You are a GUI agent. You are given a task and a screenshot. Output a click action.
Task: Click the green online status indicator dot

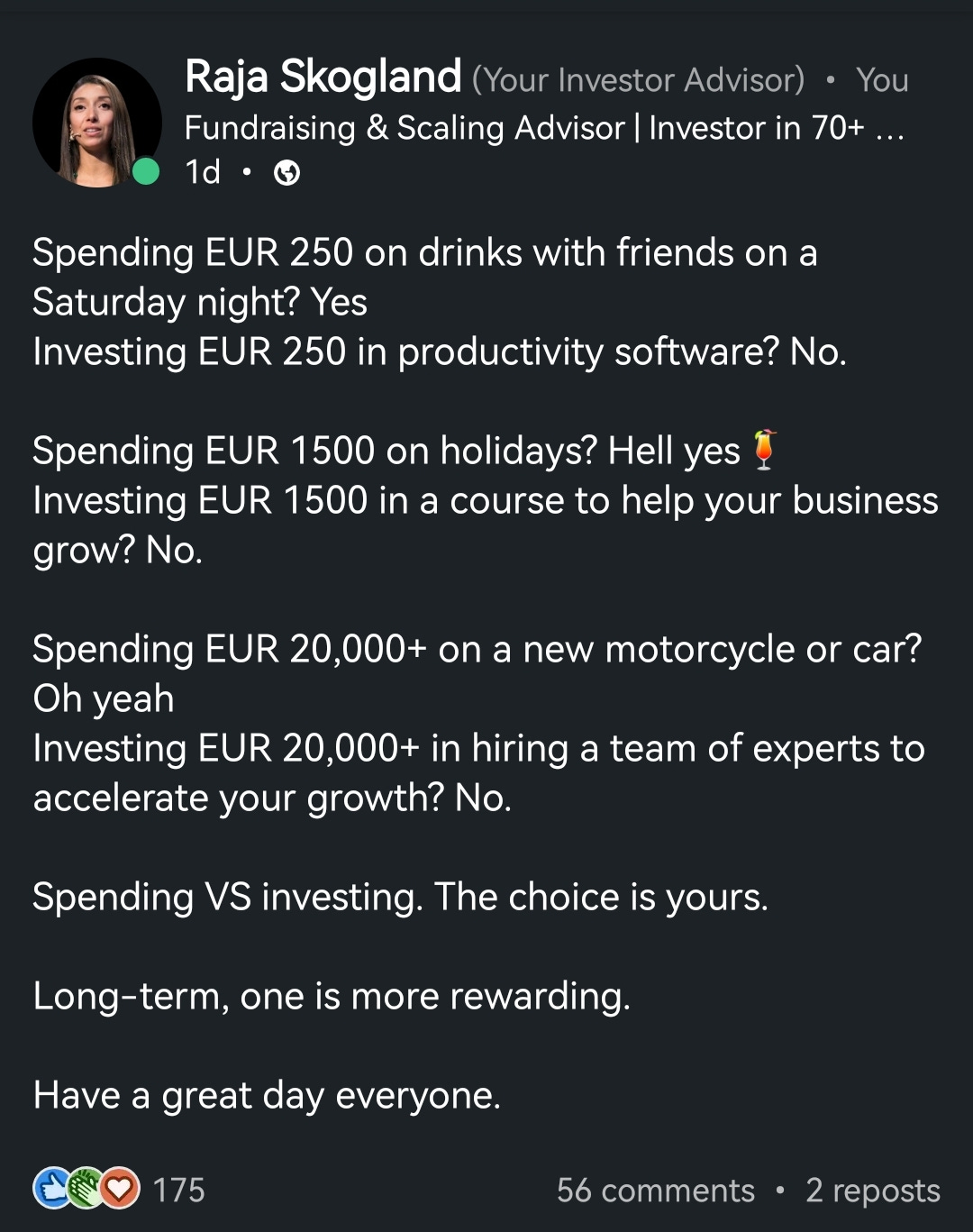(146, 169)
